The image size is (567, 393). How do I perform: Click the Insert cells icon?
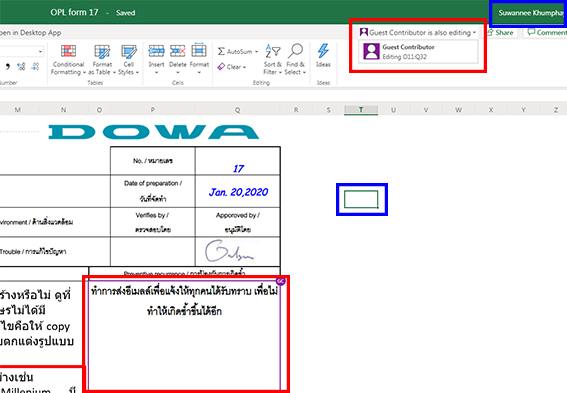pyautogui.click(x=156, y=51)
